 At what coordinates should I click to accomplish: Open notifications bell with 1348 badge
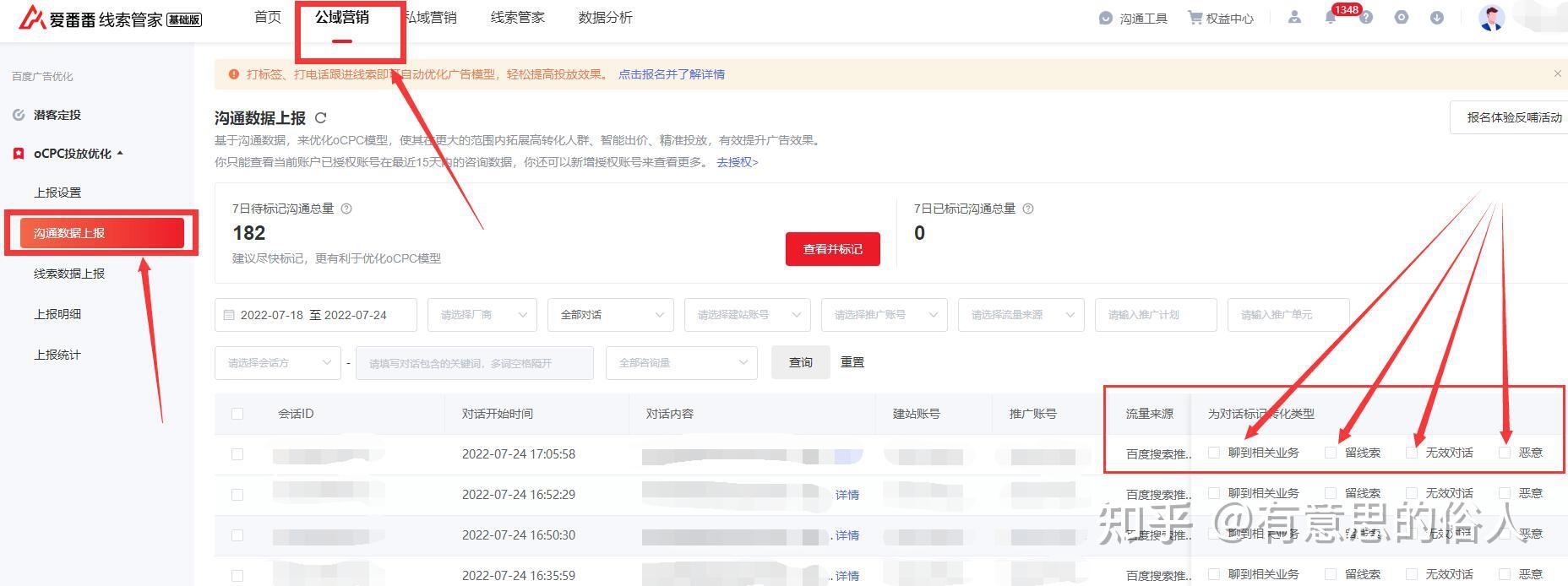pyautogui.click(x=1331, y=18)
